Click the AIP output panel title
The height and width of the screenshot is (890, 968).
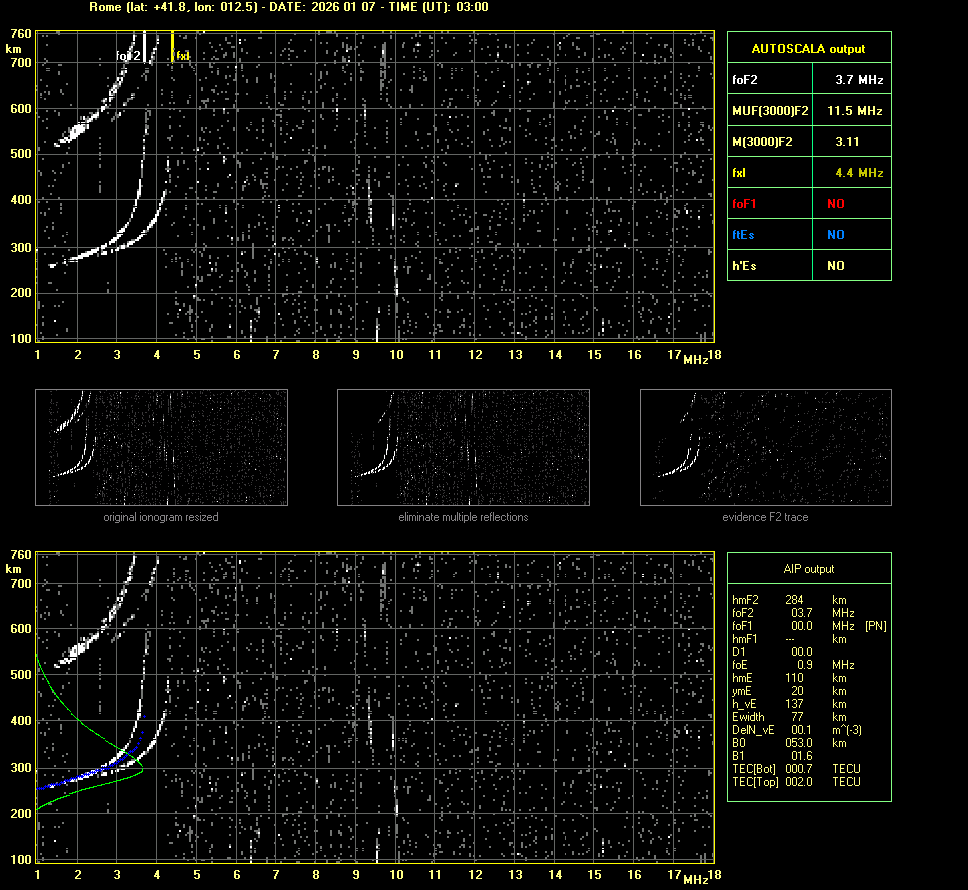tap(809, 569)
